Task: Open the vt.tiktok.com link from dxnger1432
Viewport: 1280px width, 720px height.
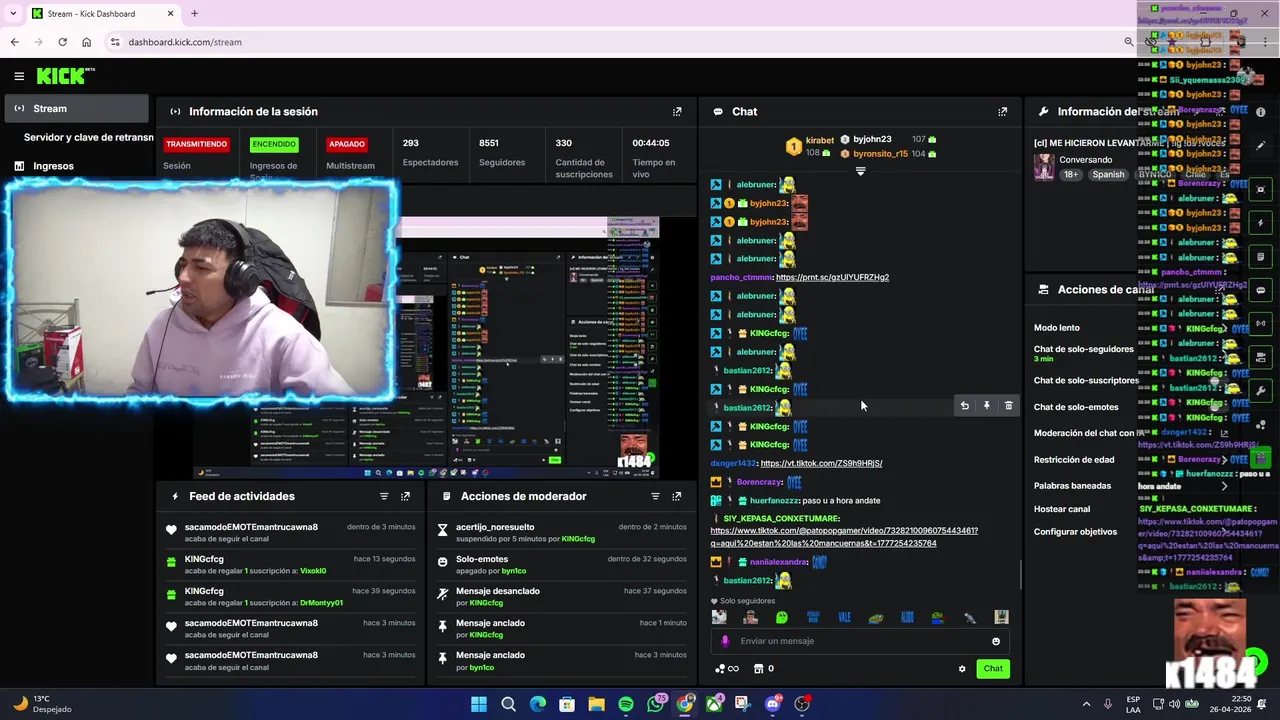Action: coord(821,463)
